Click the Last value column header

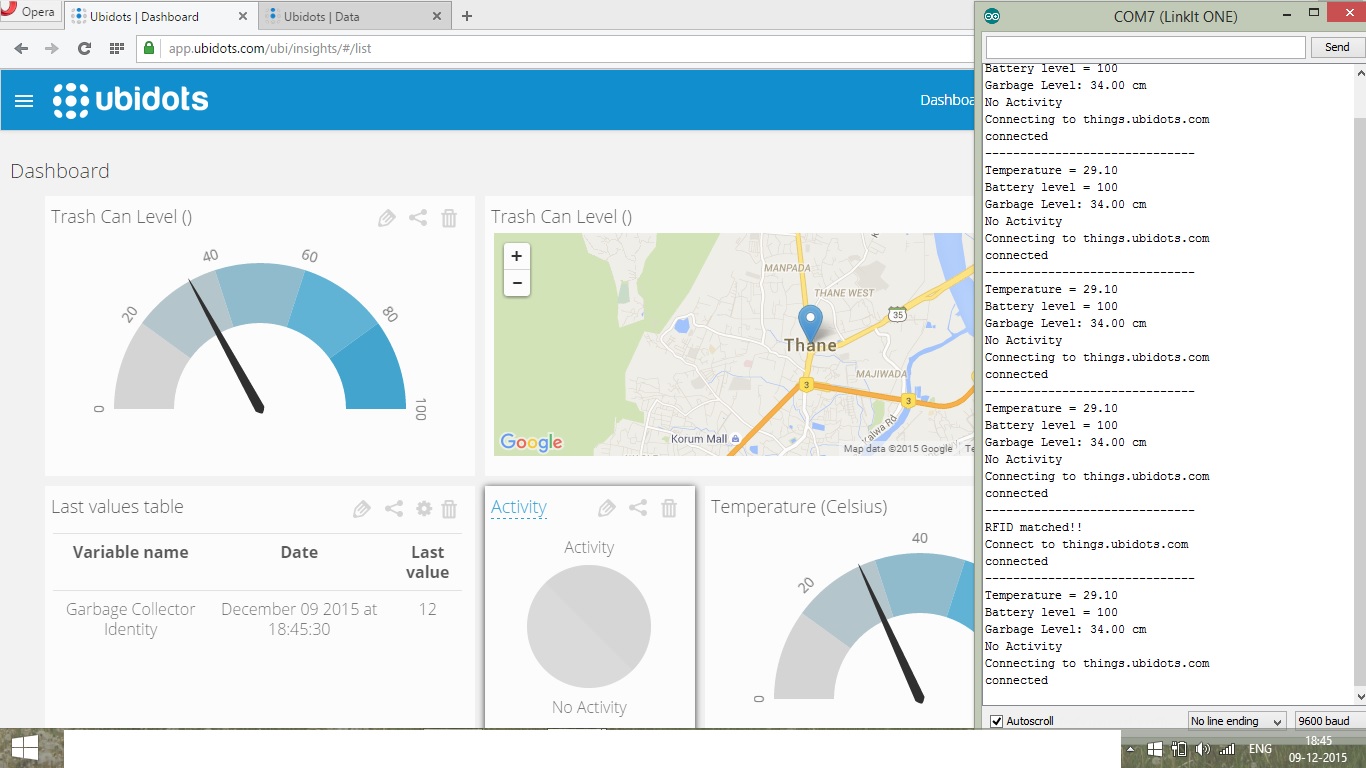(x=428, y=562)
